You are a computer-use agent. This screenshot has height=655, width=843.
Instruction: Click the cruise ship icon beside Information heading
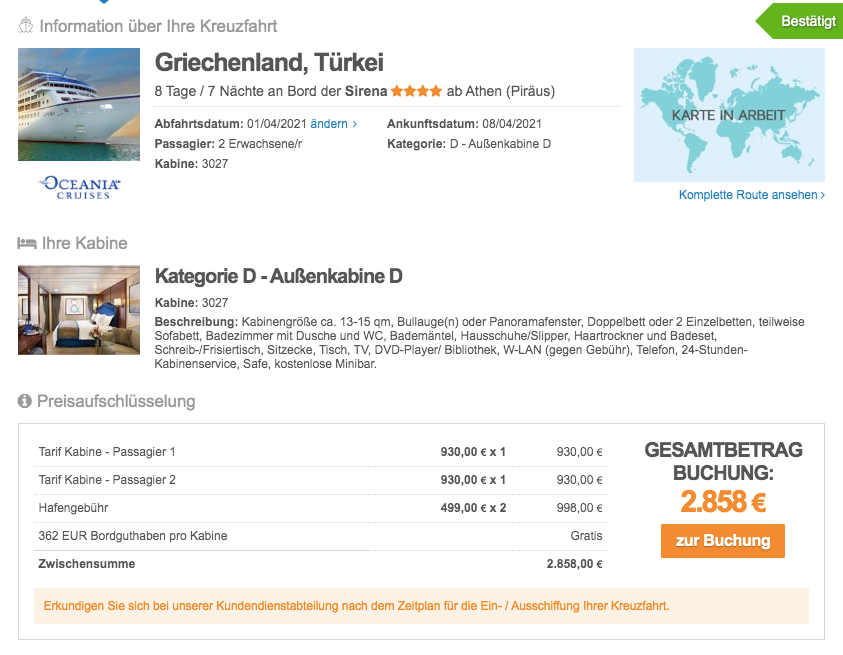[26, 25]
